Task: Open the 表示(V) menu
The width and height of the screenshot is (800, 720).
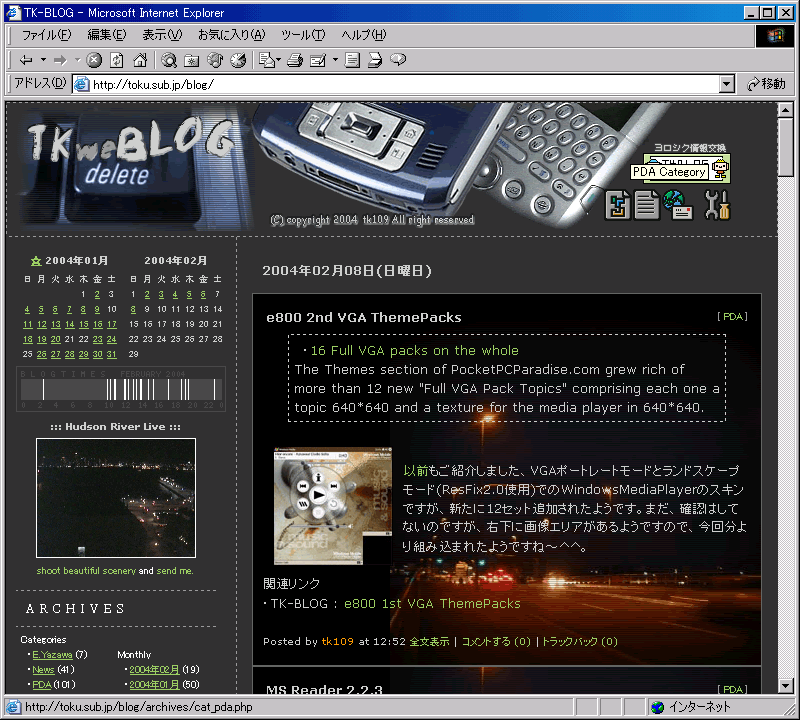Action: [x=162, y=35]
